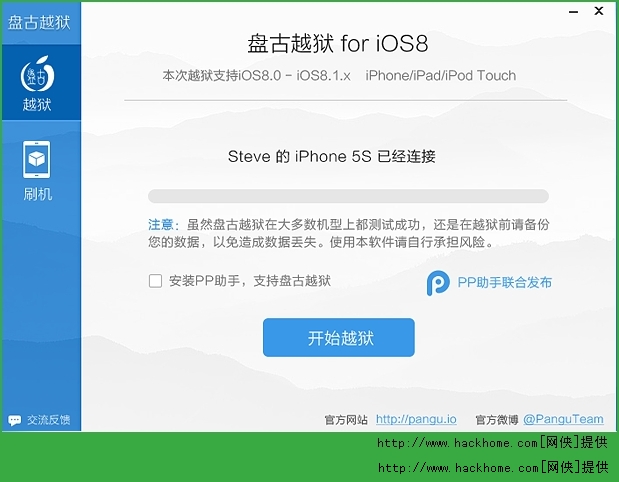619x482 pixels.
Task: Minimize the Pangu jailbreak window
Action: click(573, 12)
